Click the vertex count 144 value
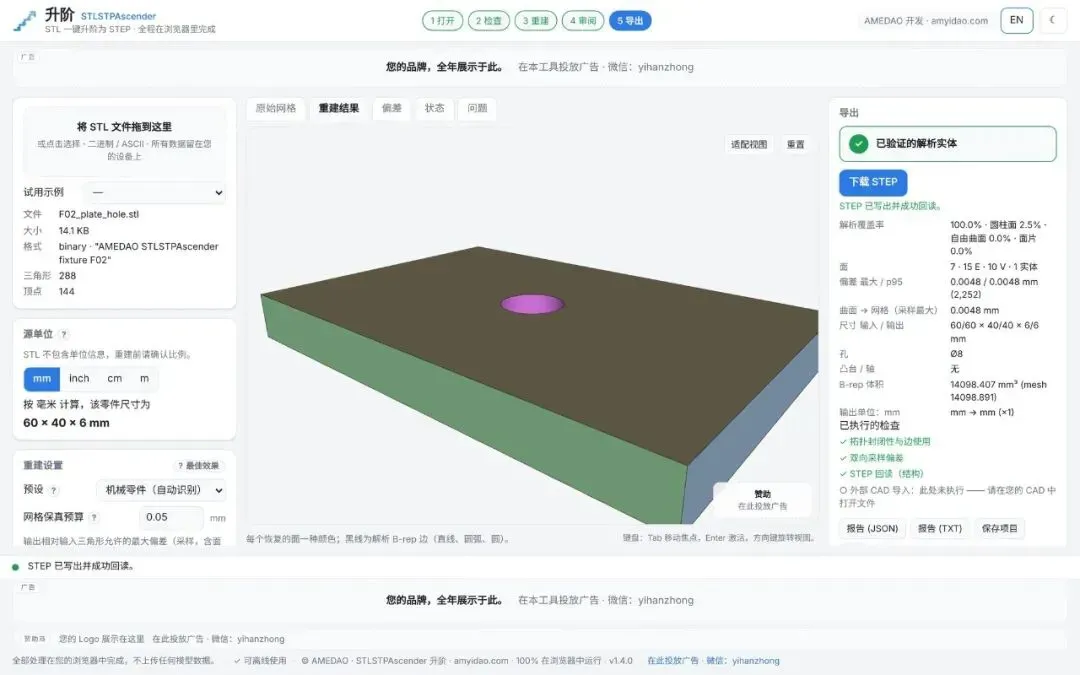Viewport: 1080px width, 675px height. (x=67, y=291)
